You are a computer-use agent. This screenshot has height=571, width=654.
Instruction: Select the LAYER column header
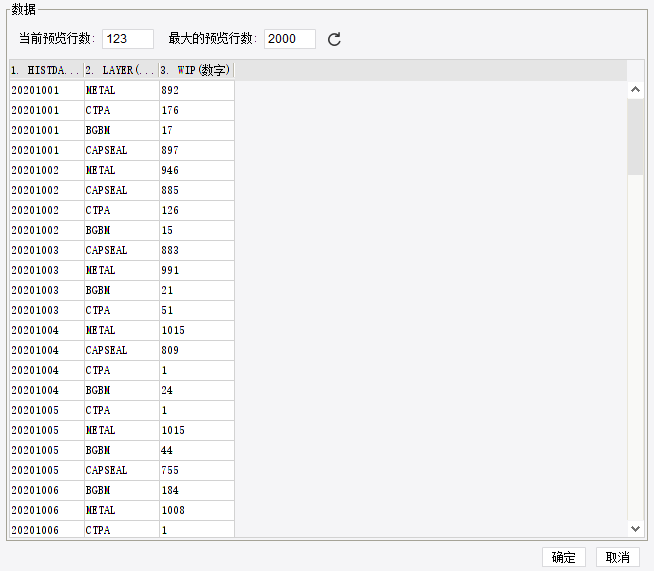[121, 70]
